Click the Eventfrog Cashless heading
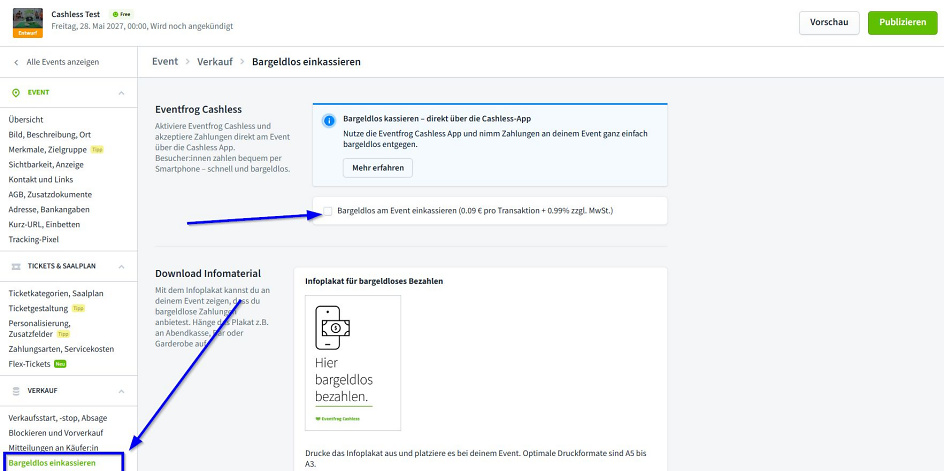Viewport: 944px width, 471px height. click(198, 110)
